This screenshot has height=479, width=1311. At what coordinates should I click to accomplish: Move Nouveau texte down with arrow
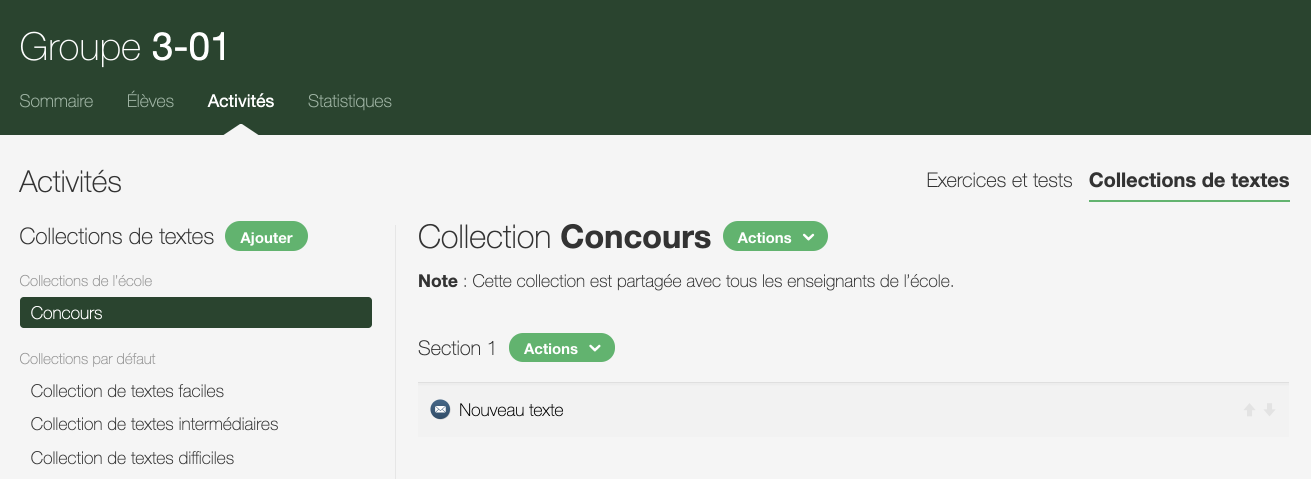point(1269,410)
